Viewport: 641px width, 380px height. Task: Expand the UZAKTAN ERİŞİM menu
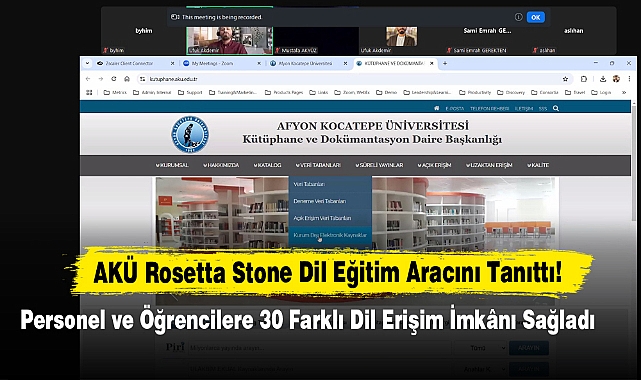pyautogui.click(x=489, y=165)
